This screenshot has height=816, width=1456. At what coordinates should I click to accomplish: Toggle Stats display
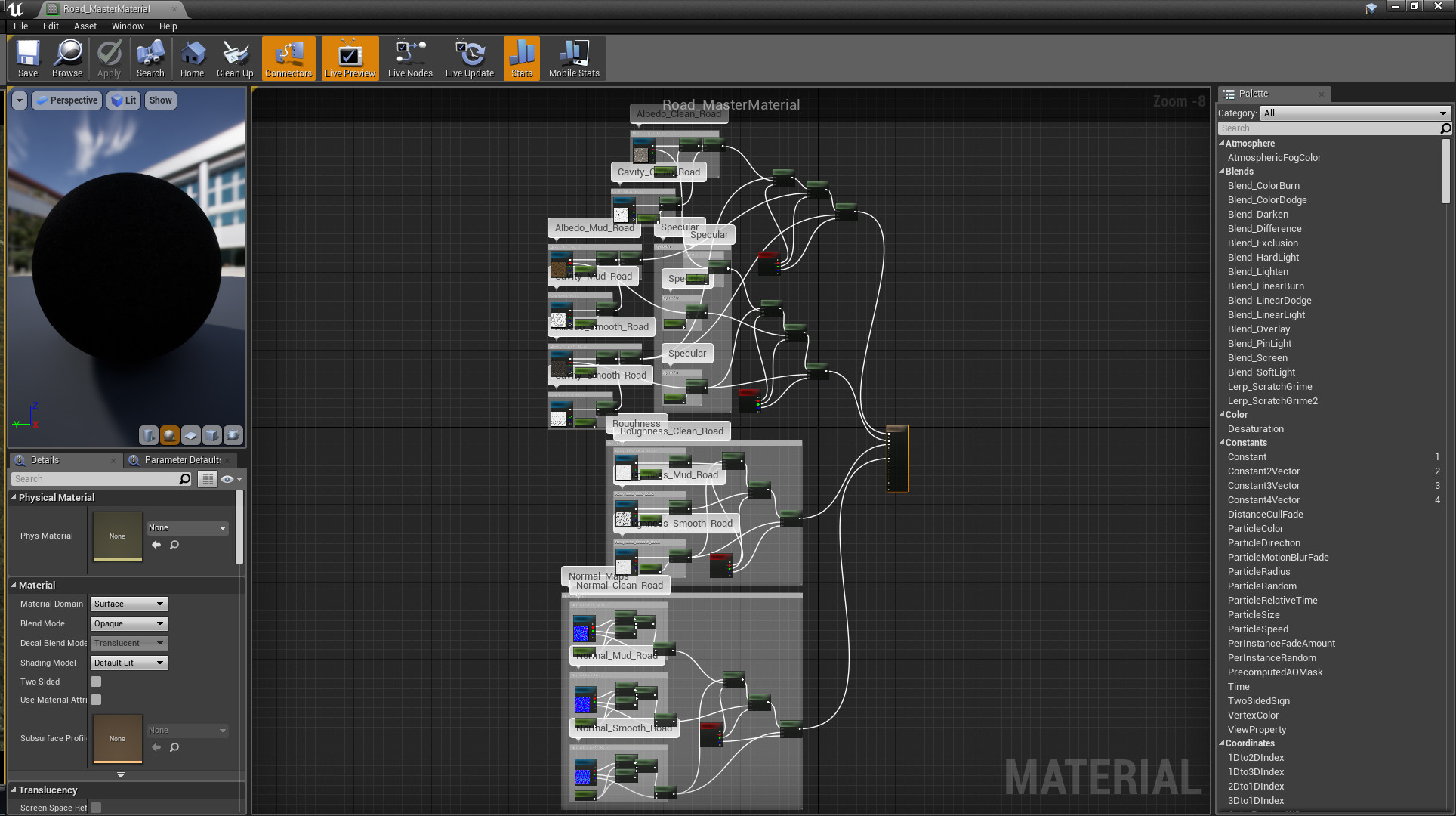(x=522, y=58)
